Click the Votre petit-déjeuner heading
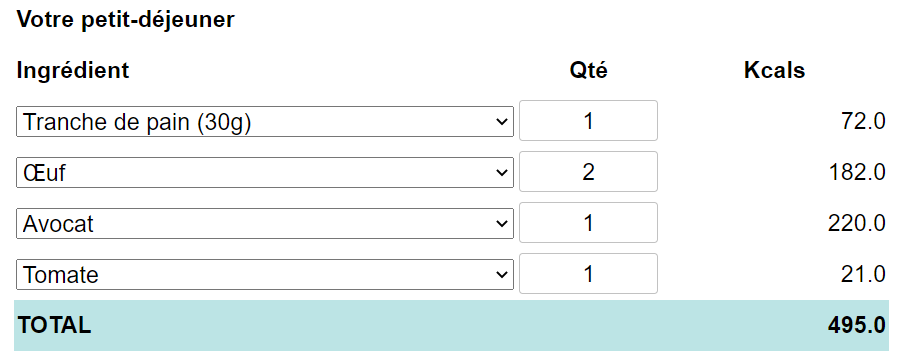Viewport: 903px width, 364px height. point(126,20)
